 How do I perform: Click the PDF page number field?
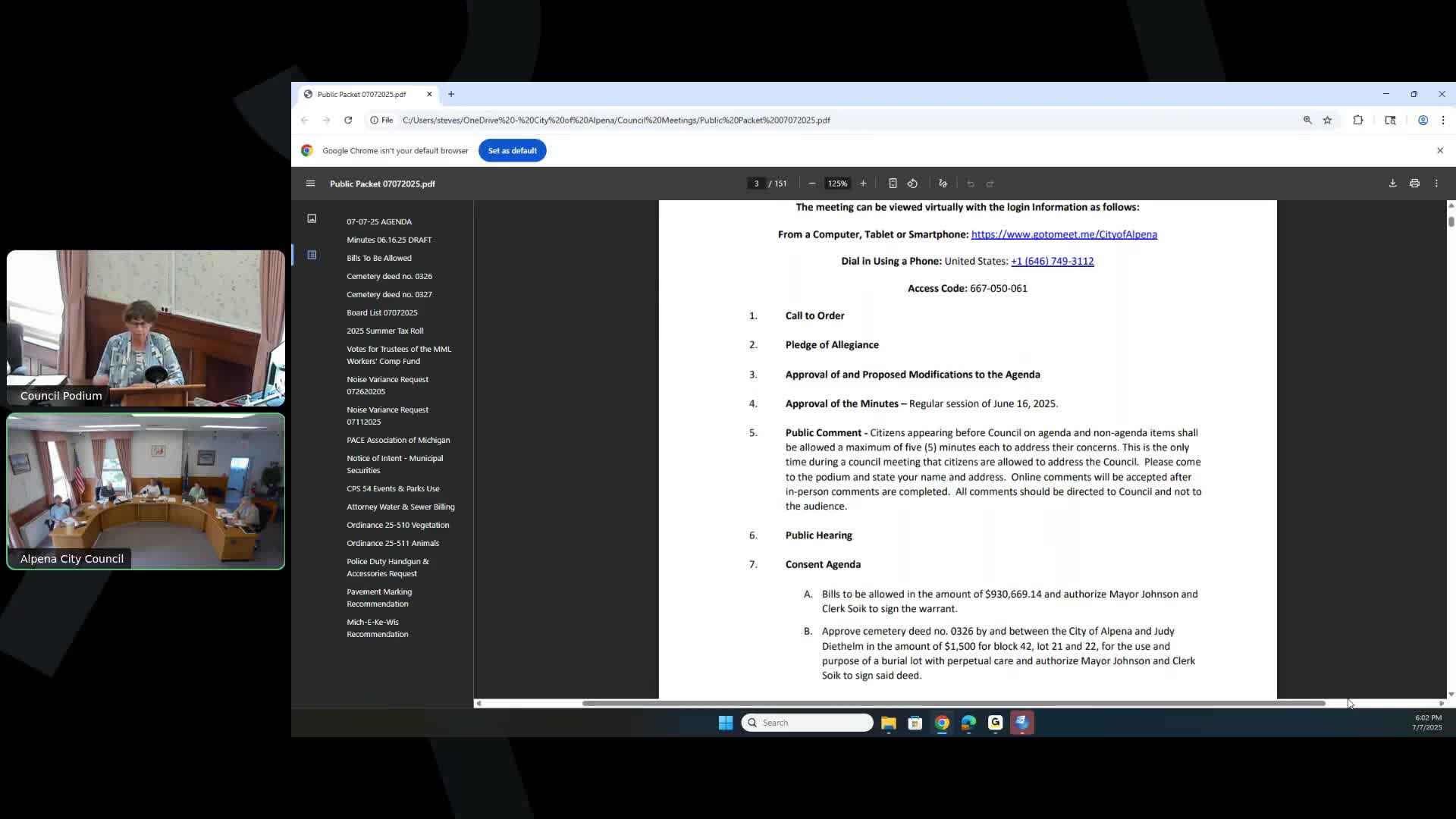click(x=756, y=184)
